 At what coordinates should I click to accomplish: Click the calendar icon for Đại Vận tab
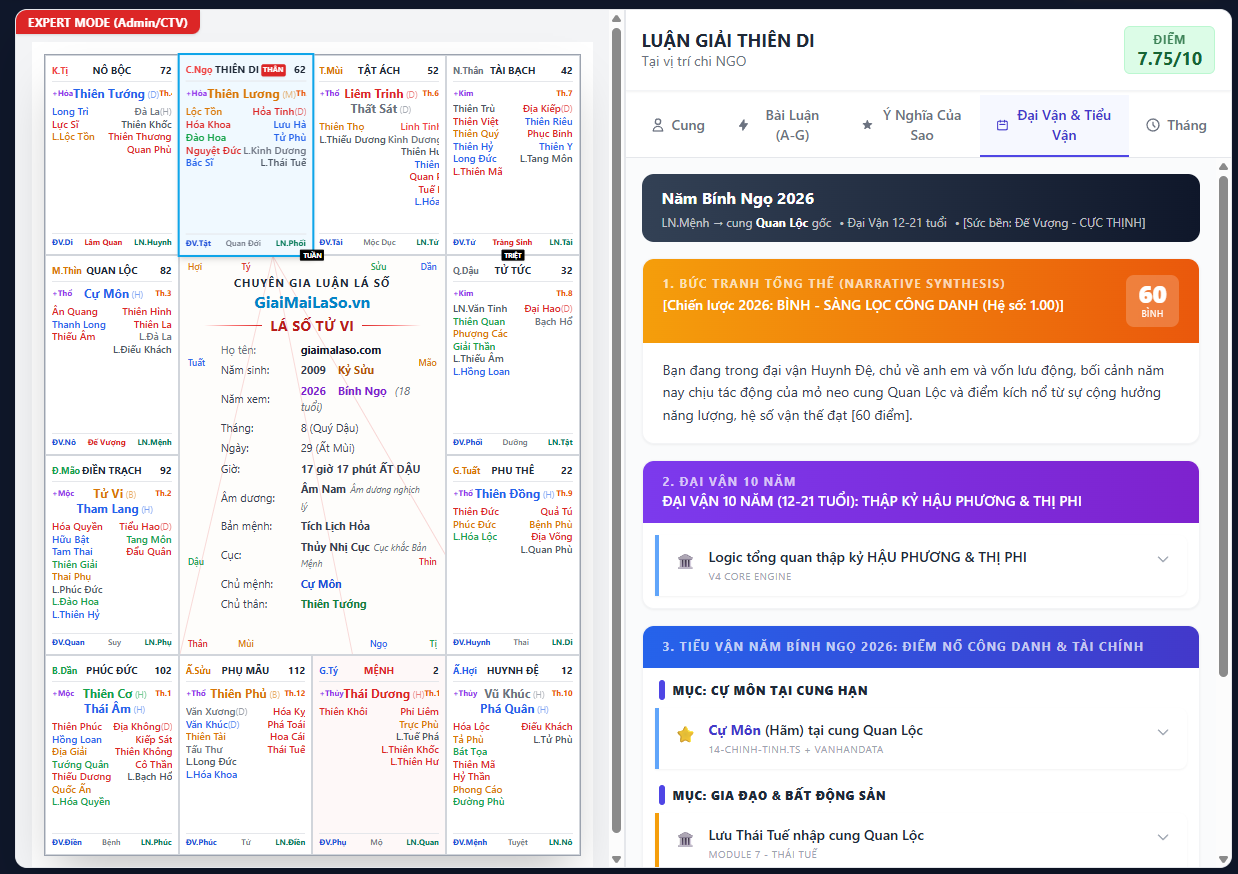(1002, 126)
